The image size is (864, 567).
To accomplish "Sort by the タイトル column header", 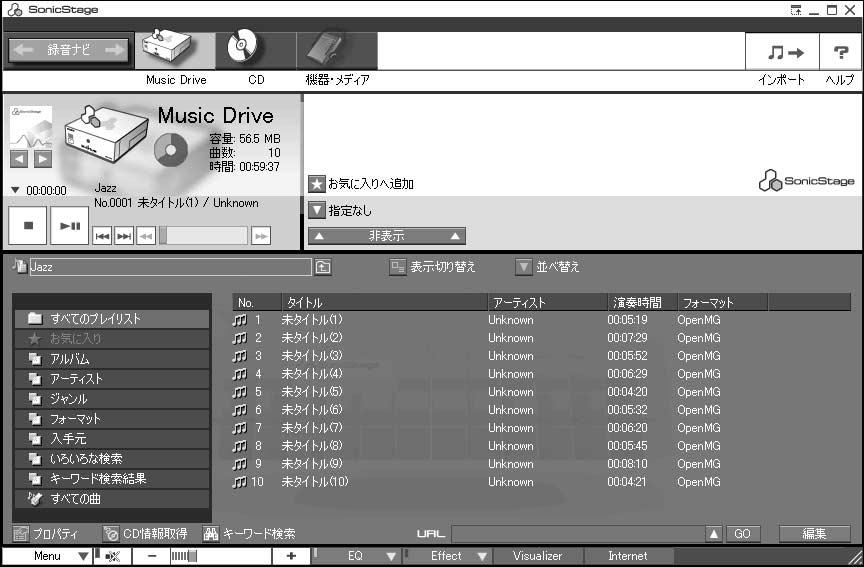I will (x=384, y=303).
